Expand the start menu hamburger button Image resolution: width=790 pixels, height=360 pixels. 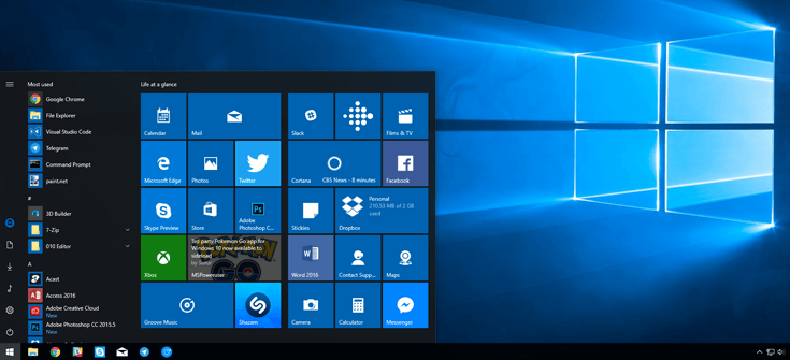pos(10,84)
